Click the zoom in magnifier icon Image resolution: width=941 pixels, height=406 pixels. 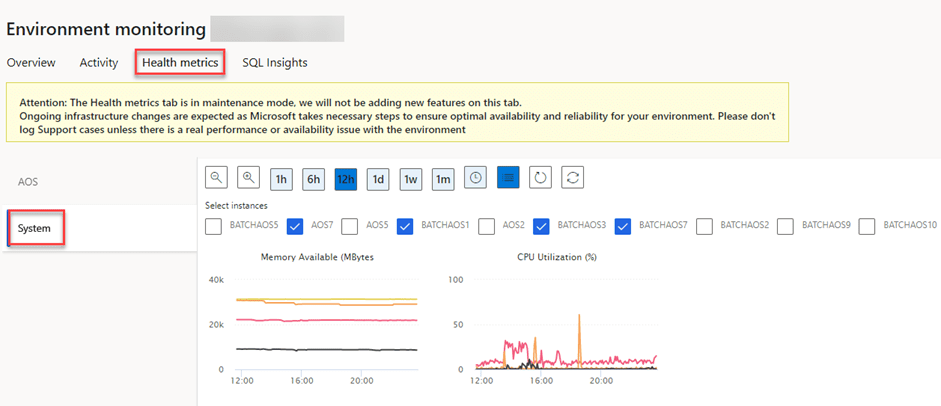pos(248,178)
